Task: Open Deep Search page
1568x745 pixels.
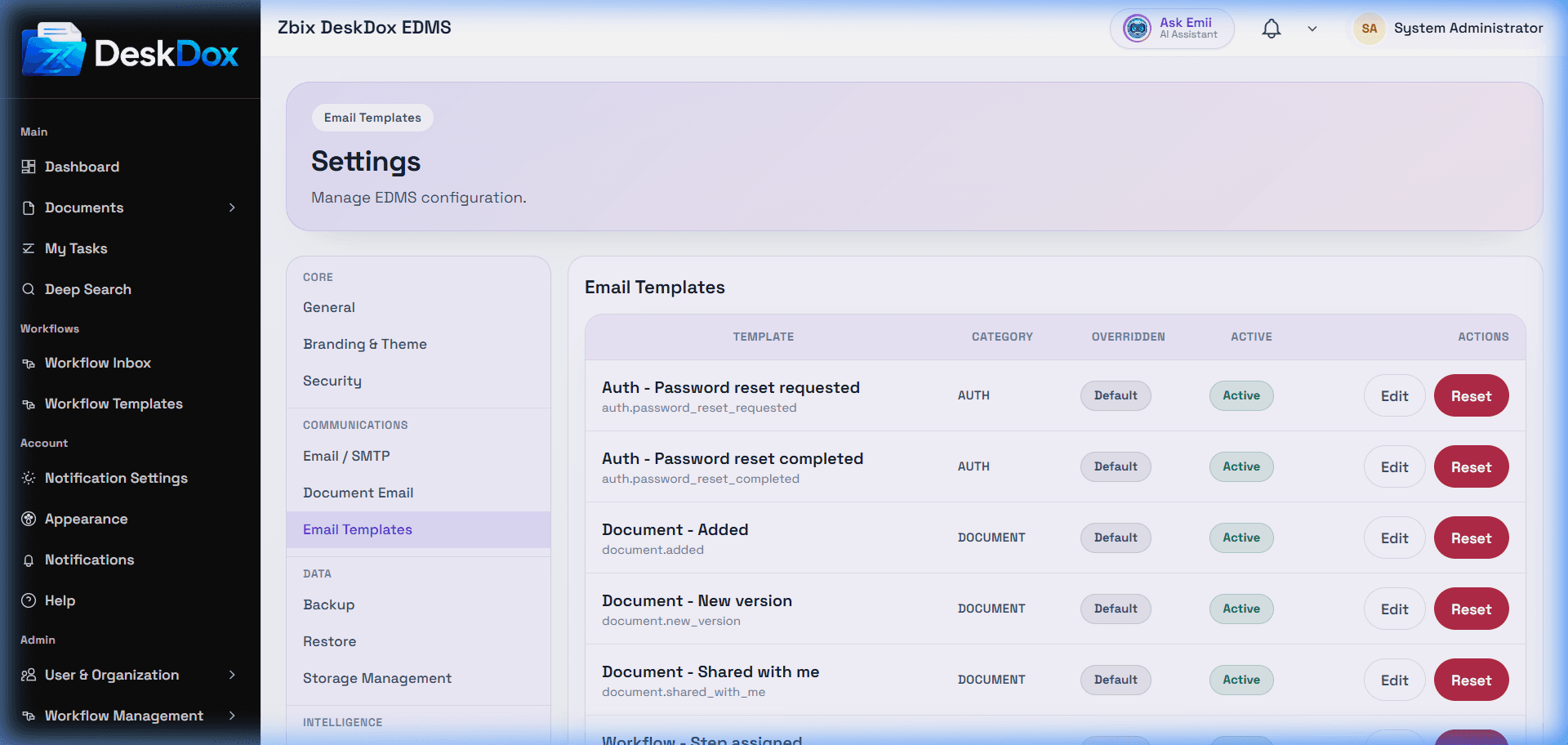Action: point(88,289)
